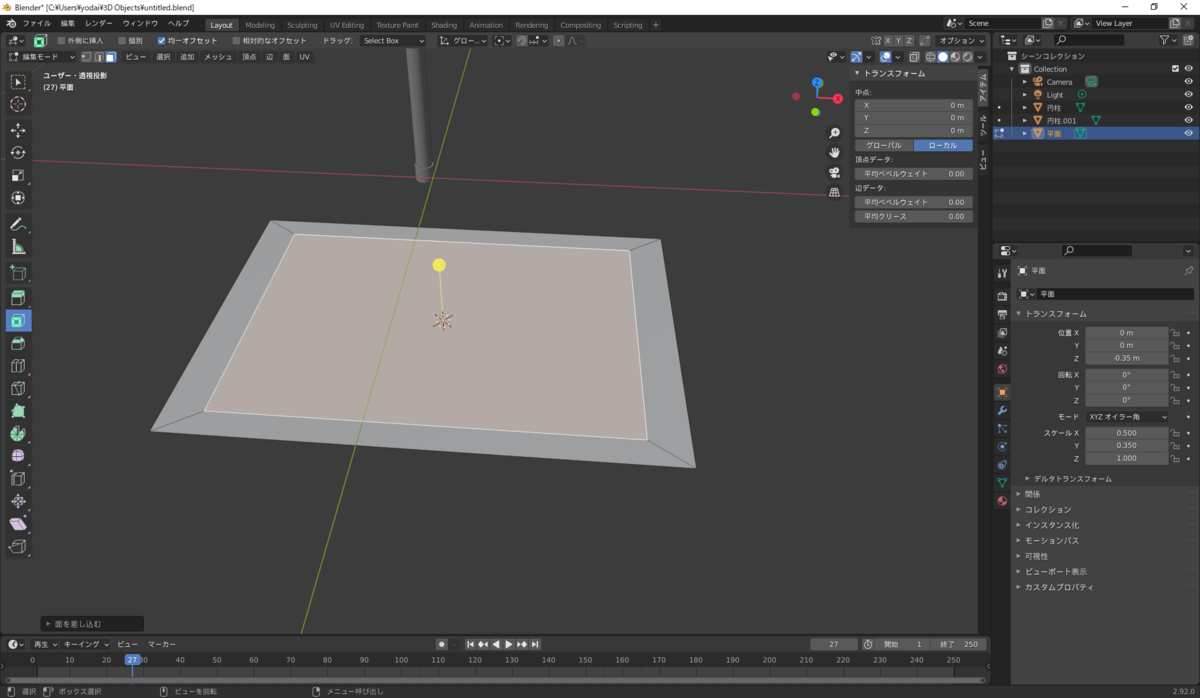The height and width of the screenshot is (698, 1200).
Task: Select the Shrink/Fatten tool
Action: (18, 501)
